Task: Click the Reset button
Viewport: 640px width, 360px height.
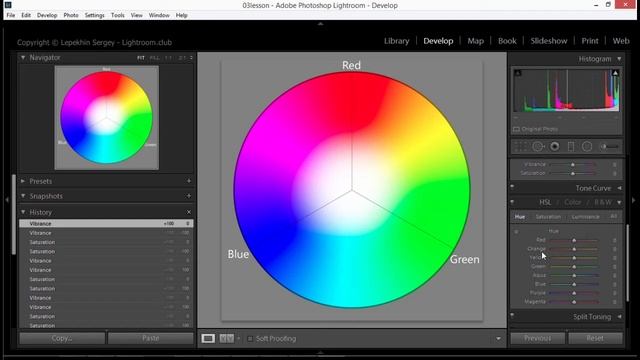Action: click(x=595, y=338)
